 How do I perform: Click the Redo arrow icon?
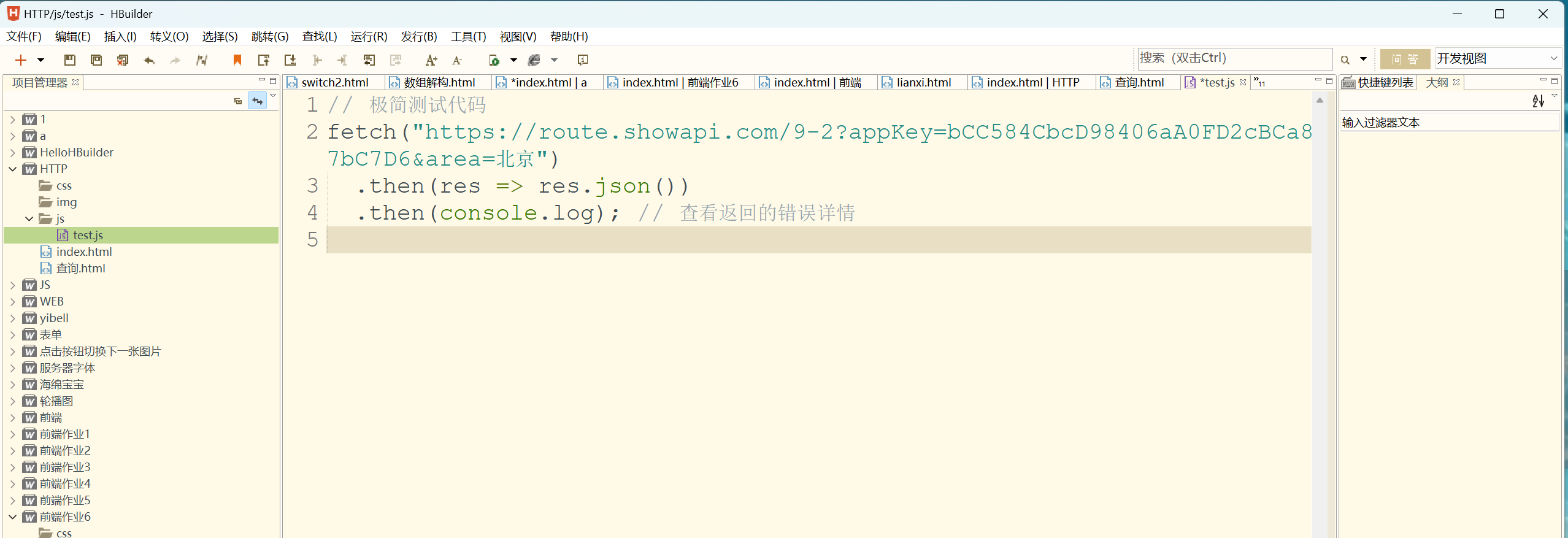coord(175,60)
